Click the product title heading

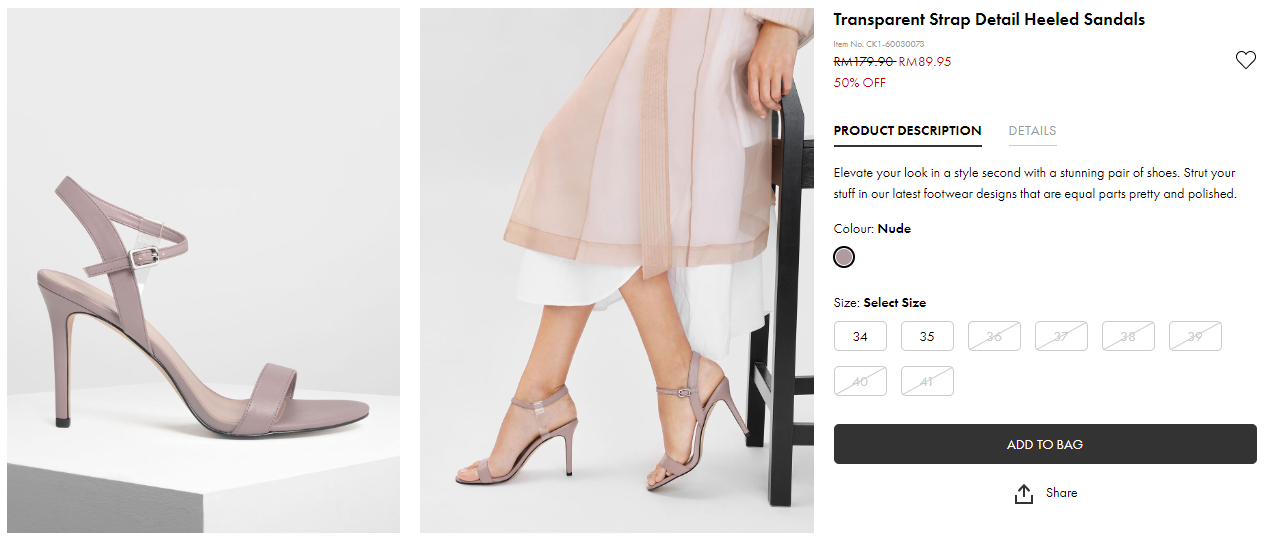[988, 20]
